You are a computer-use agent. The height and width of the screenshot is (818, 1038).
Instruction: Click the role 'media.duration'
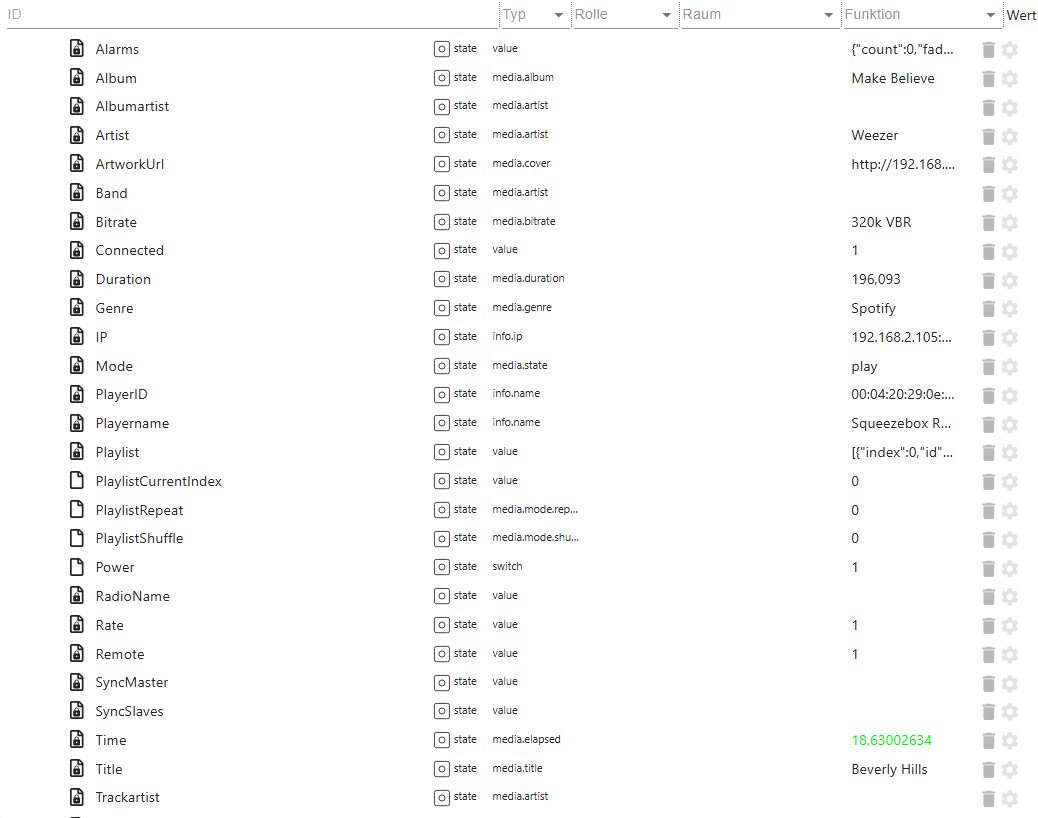pyautogui.click(x=528, y=279)
